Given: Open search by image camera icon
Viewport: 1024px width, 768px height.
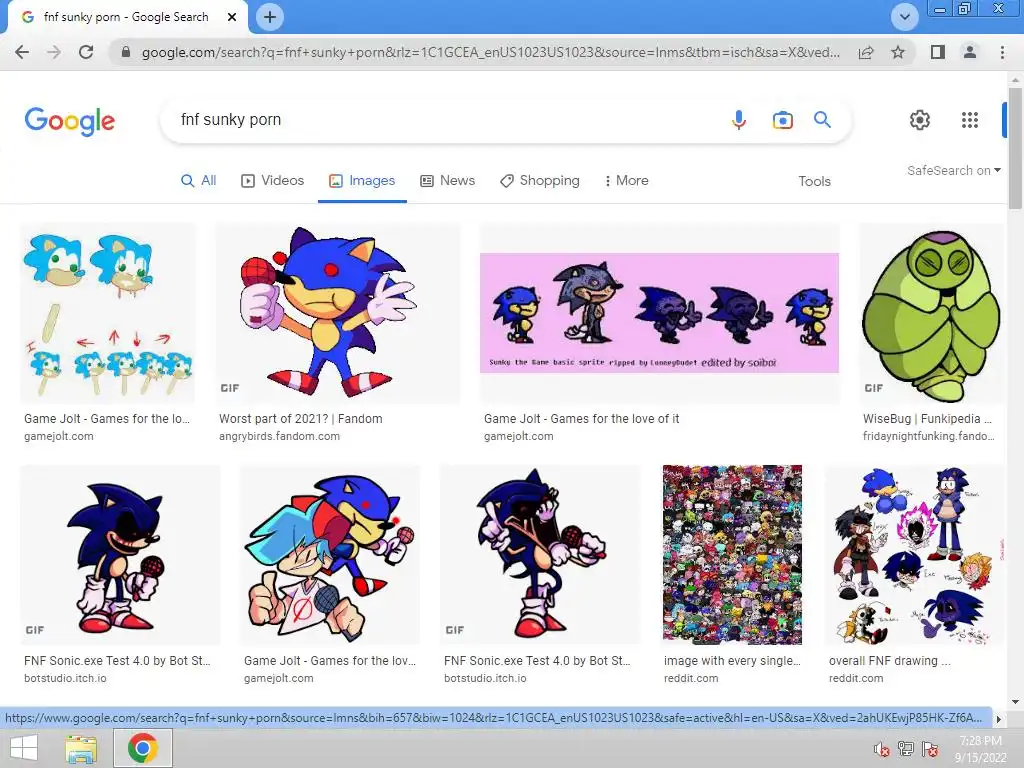Looking at the screenshot, I should click(x=782, y=120).
